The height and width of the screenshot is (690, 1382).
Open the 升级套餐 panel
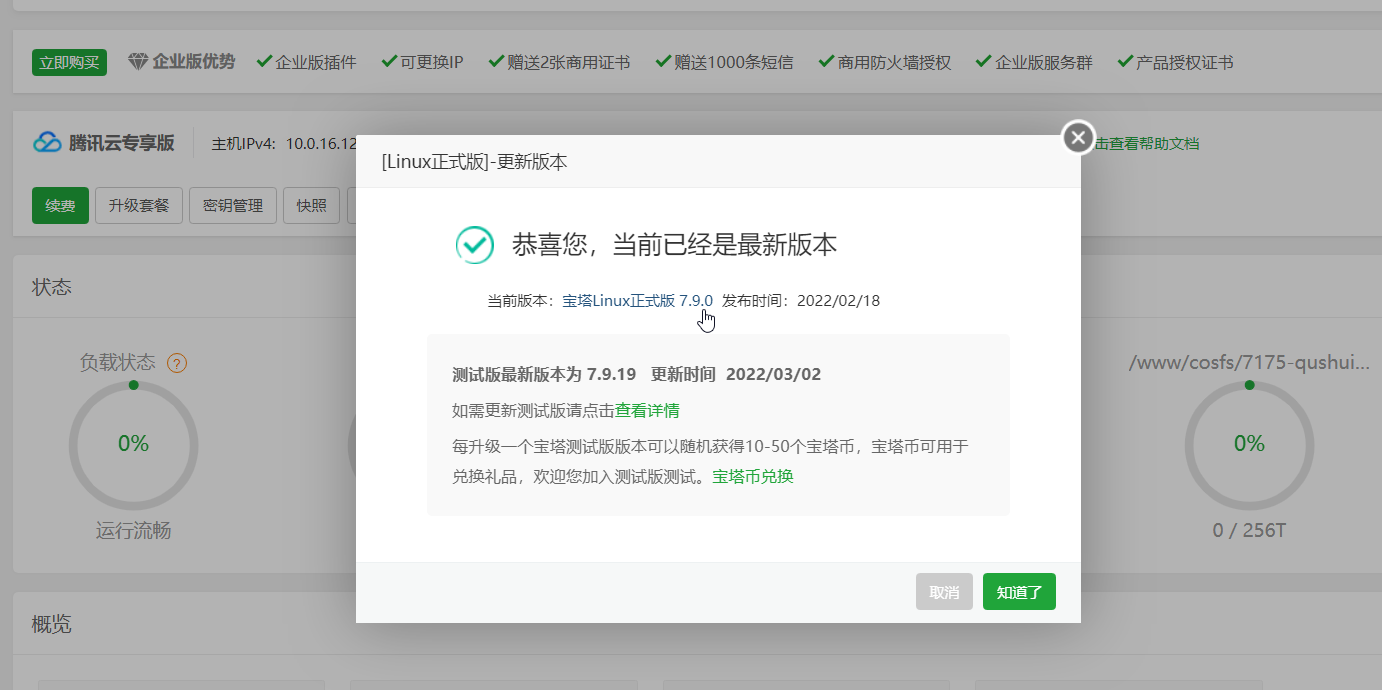(x=138, y=205)
